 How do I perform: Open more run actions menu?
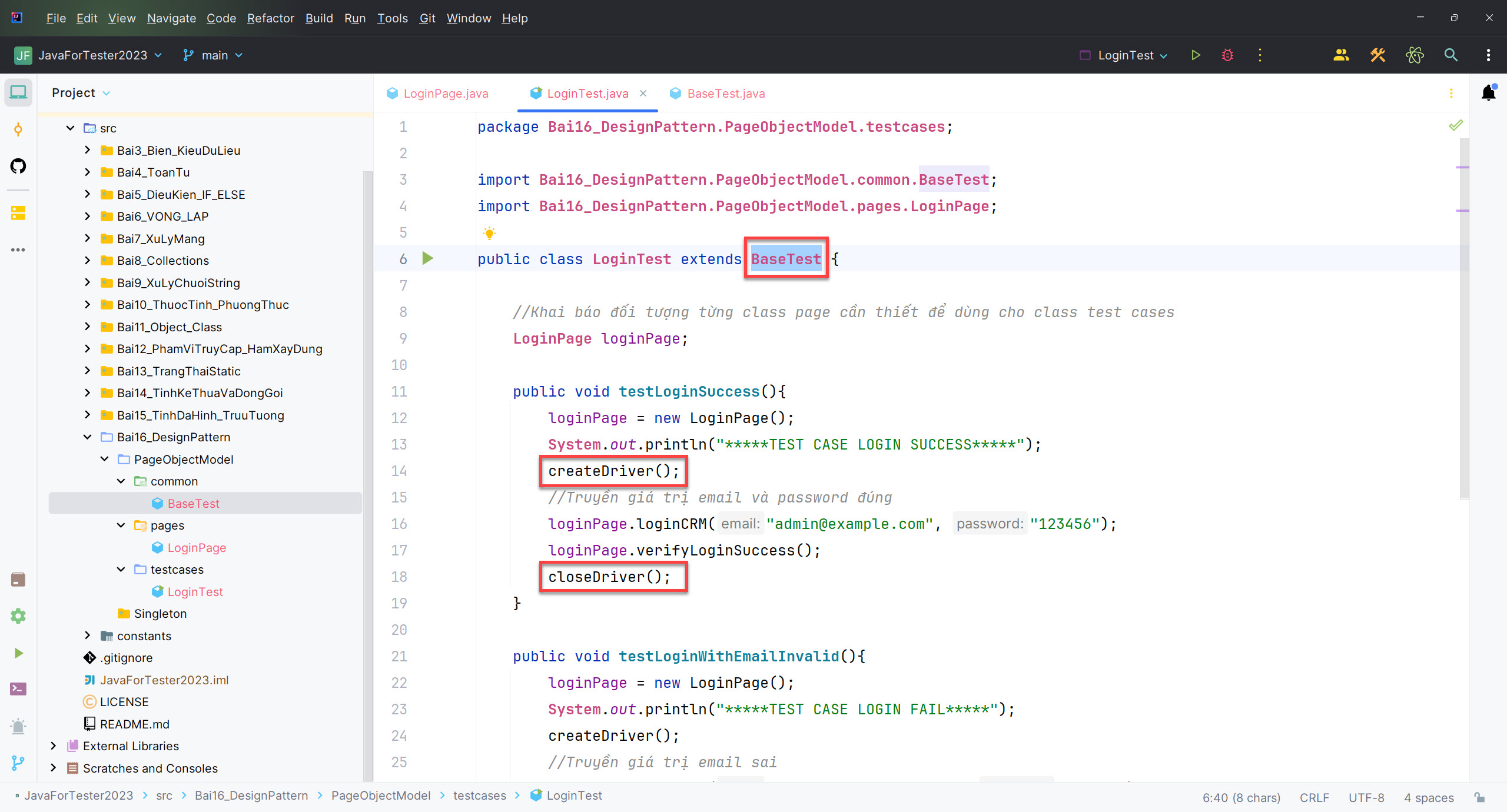(x=1260, y=55)
